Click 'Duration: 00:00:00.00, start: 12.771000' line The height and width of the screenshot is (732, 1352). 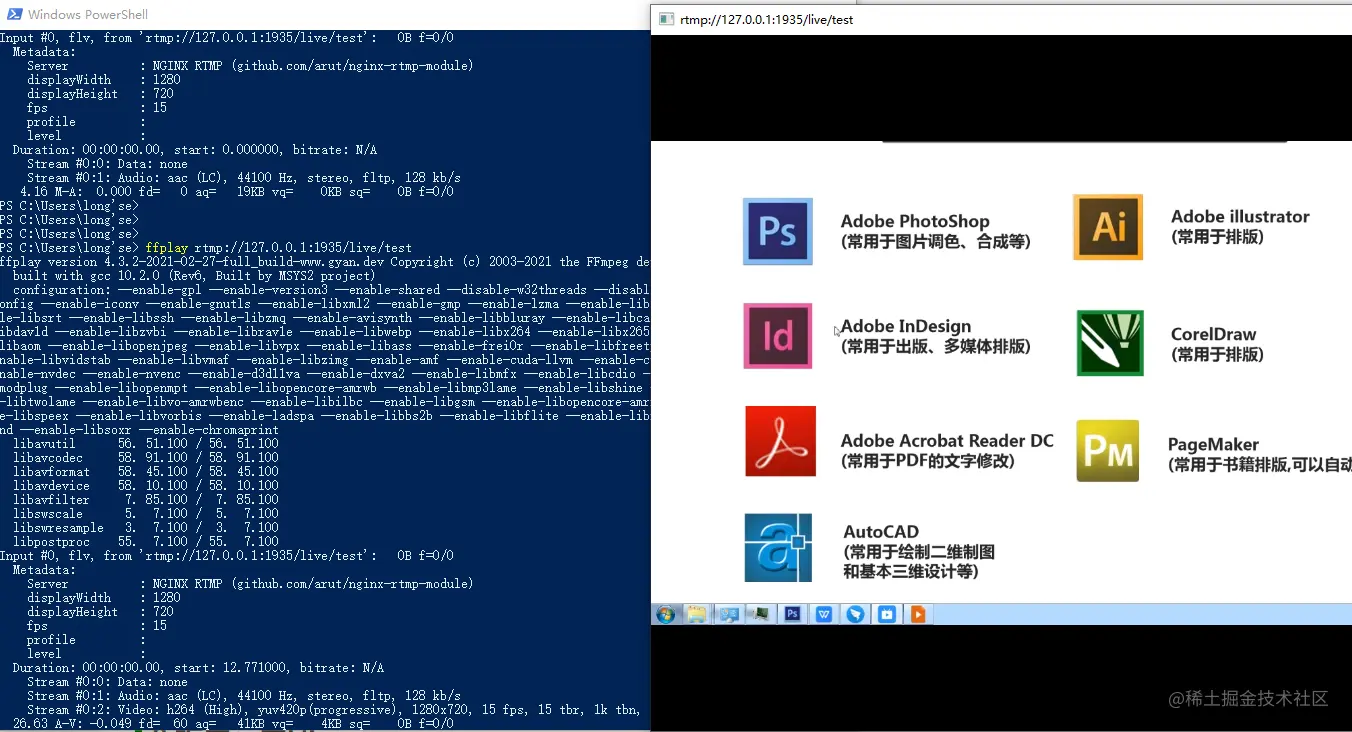click(x=198, y=667)
